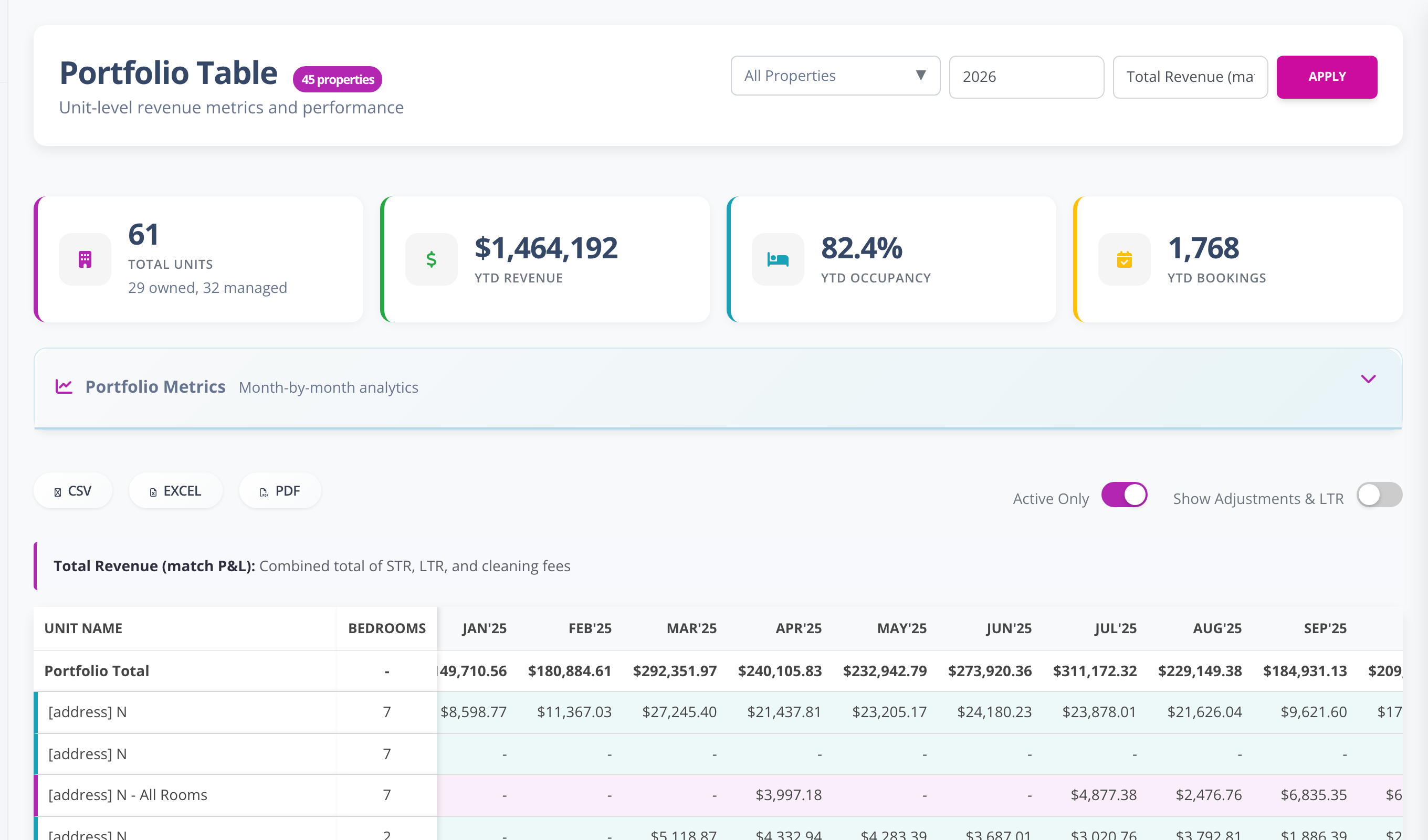Click the chart line icon beside Portfolio Metrics
Viewport: 1428px width, 840px height.
[x=64, y=386]
